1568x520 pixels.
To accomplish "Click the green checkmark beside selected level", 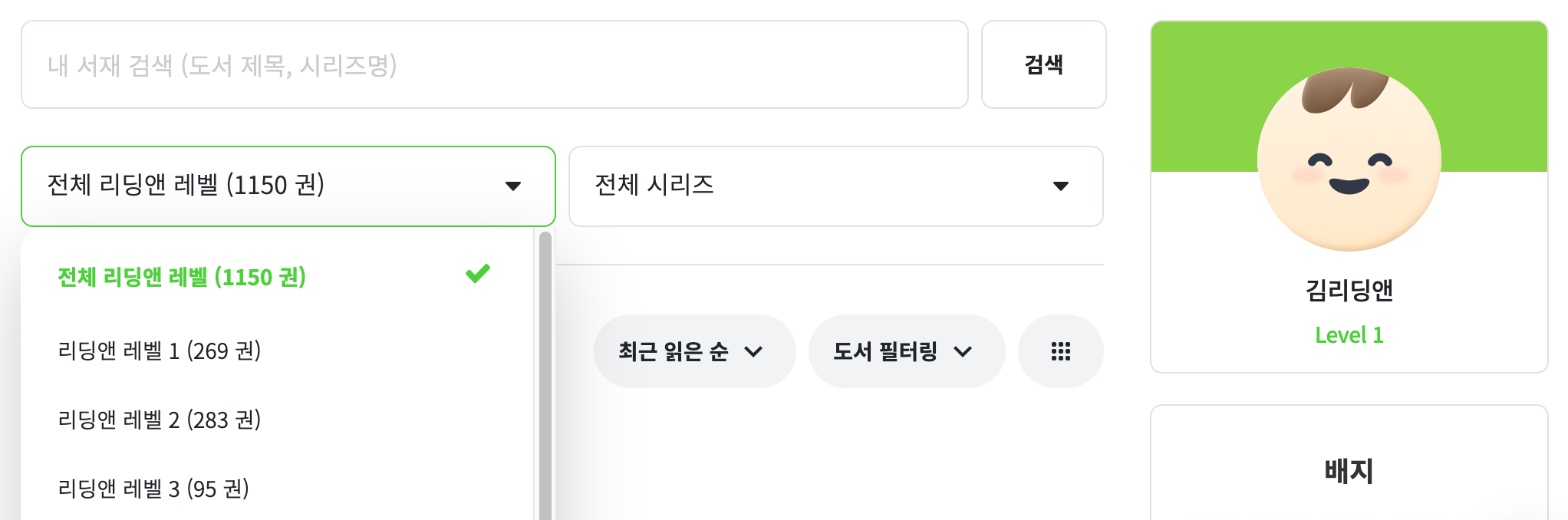I will [477, 274].
